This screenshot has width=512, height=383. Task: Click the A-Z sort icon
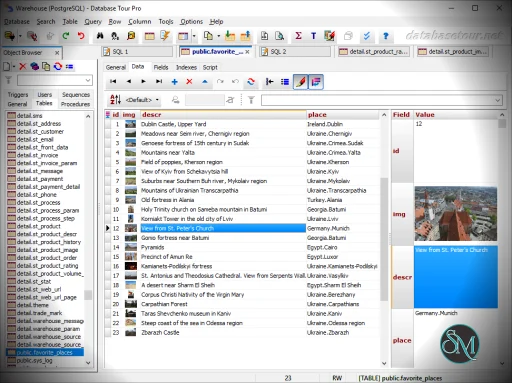(x=115, y=99)
